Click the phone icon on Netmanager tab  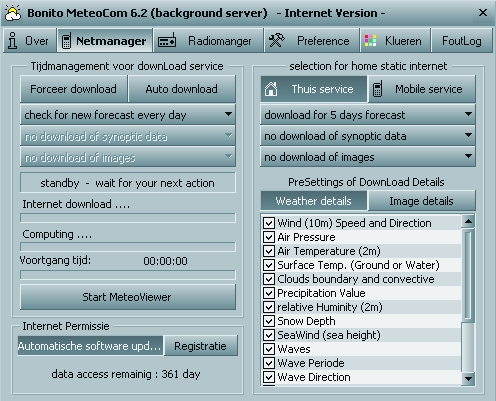click(66, 41)
